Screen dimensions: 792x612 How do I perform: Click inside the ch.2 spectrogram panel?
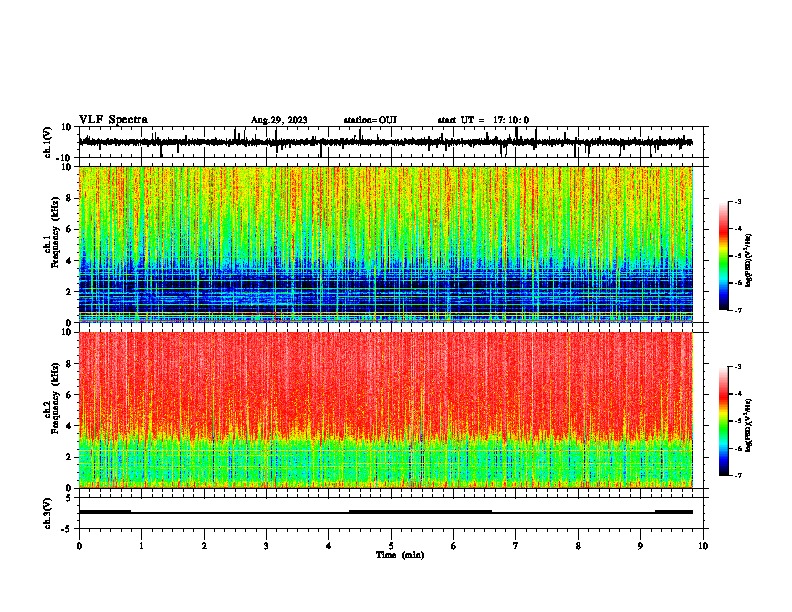coord(385,410)
